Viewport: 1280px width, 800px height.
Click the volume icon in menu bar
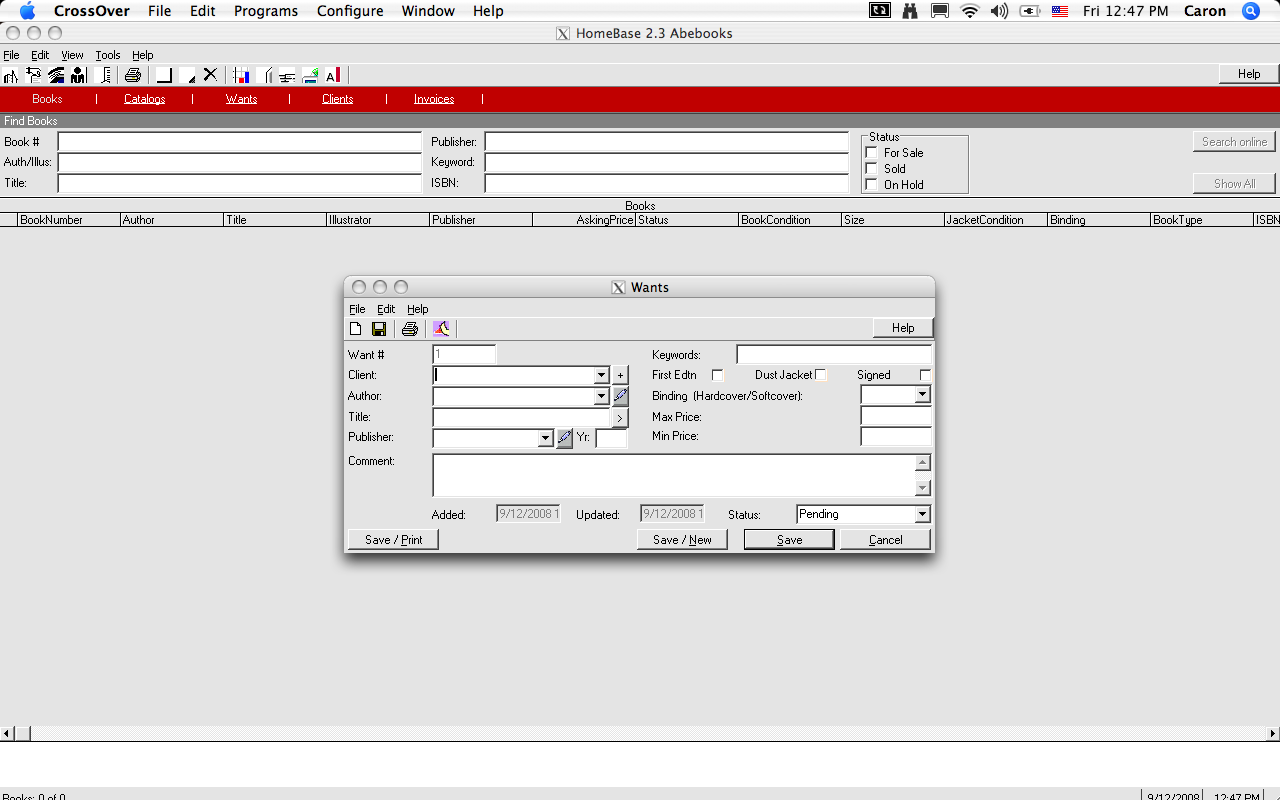(x=999, y=11)
